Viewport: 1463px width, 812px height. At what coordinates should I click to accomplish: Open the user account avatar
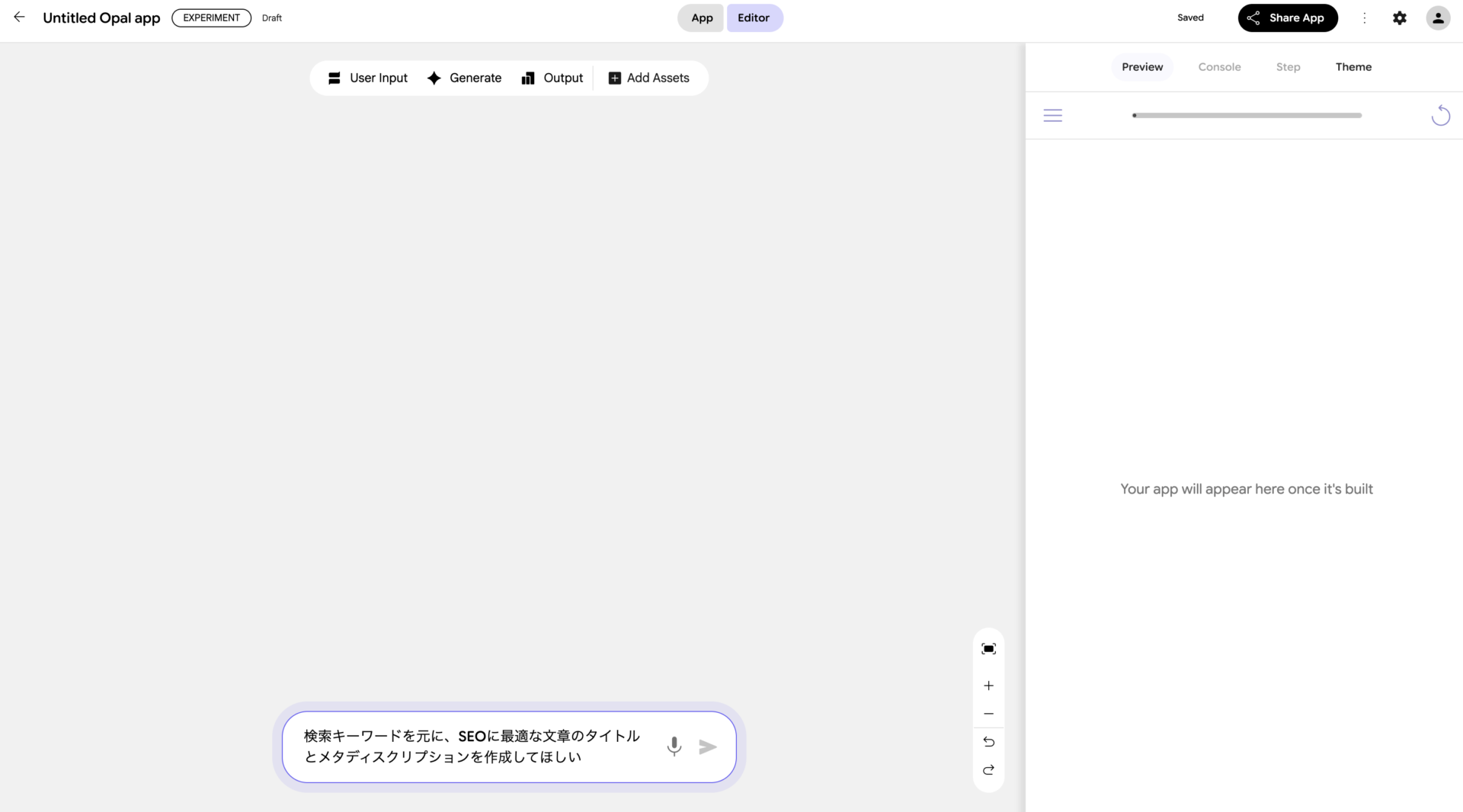point(1437,18)
